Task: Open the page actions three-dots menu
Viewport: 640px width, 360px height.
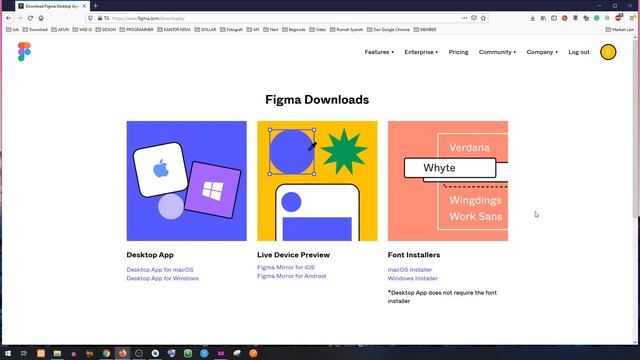Action: 464,18
